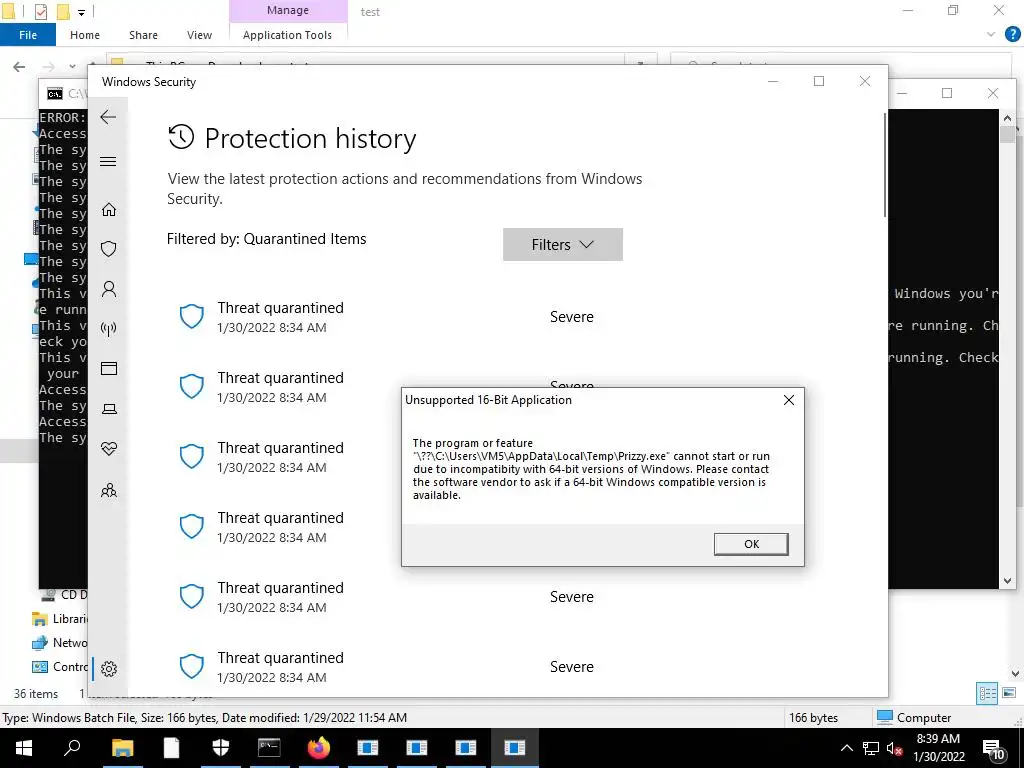1024x768 pixels.
Task: Click the command prompt scroll up arrow
Action: click(x=1007, y=118)
